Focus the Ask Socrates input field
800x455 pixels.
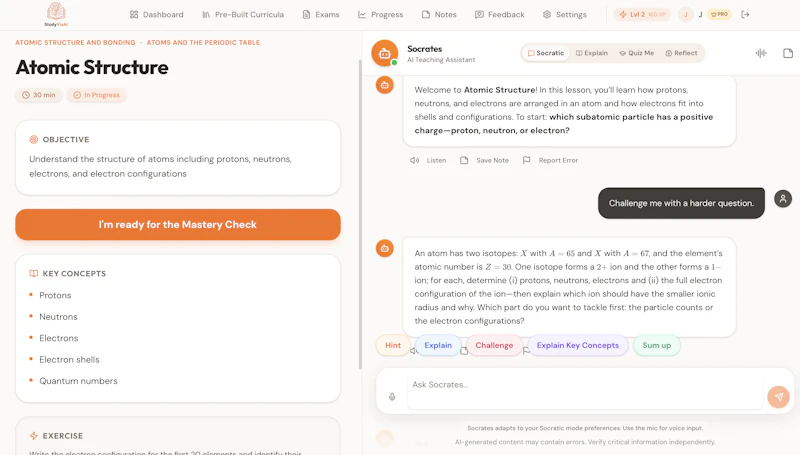(585, 391)
